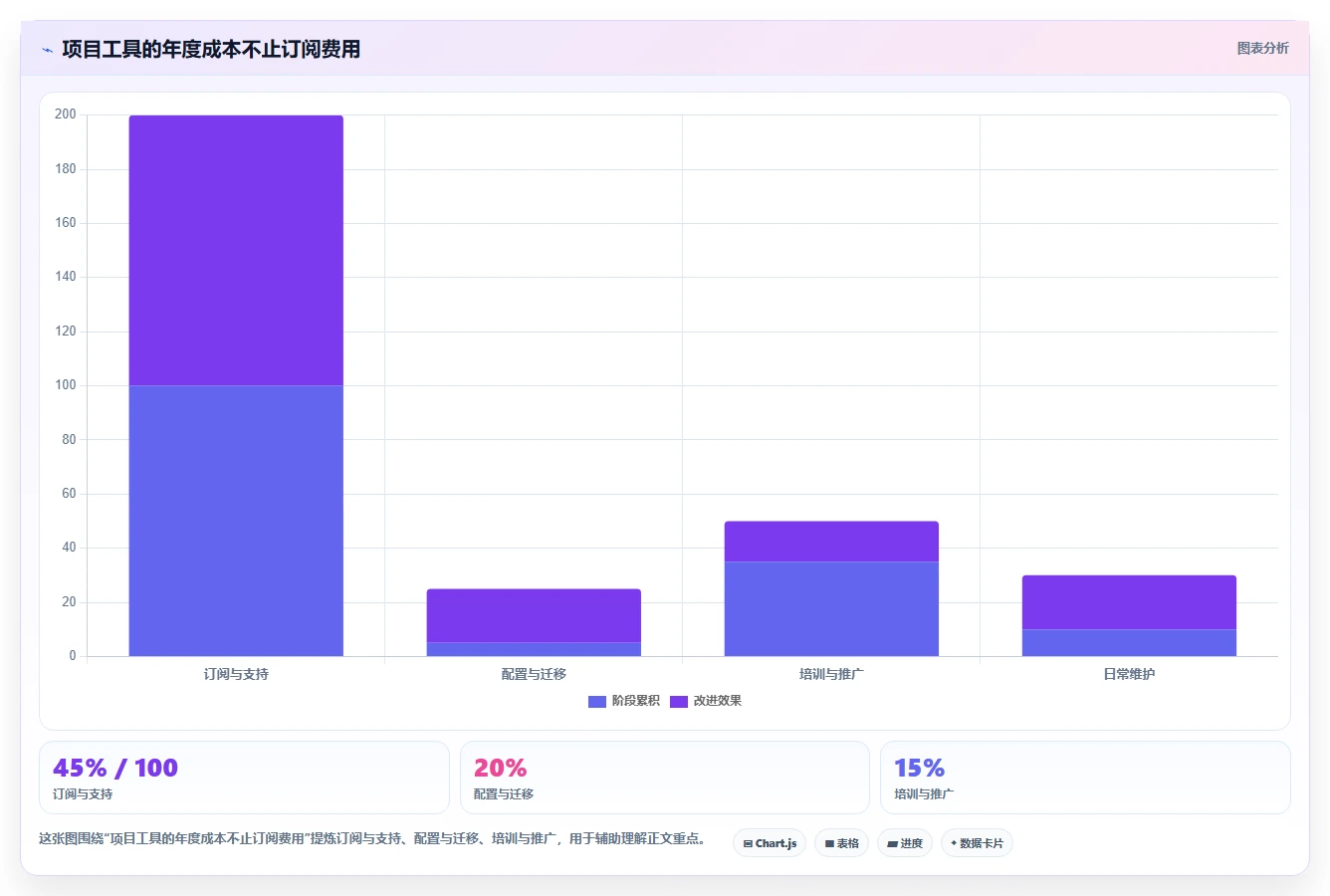
Task: Click the 数据卡片 tag chip
Action: (x=977, y=843)
